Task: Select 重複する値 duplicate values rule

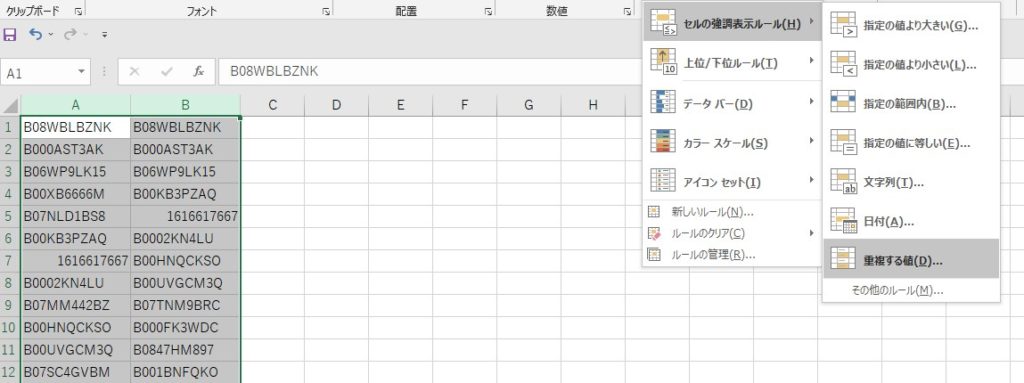Action: pyautogui.click(x=911, y=259)
